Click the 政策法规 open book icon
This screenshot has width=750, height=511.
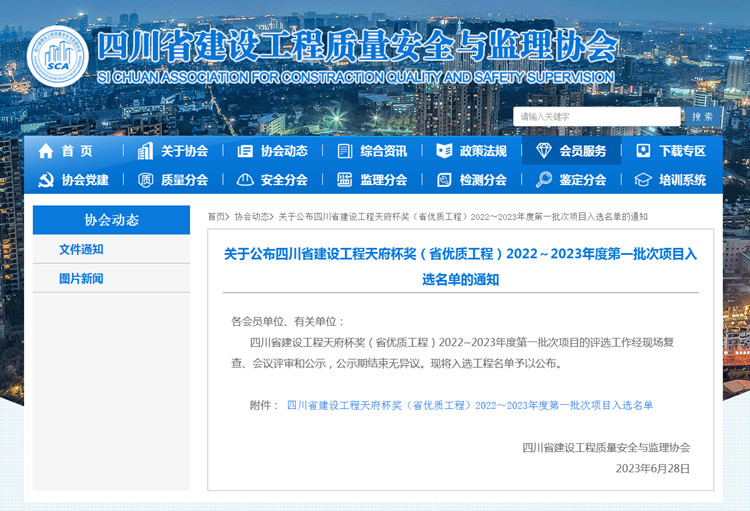(444, 151)
